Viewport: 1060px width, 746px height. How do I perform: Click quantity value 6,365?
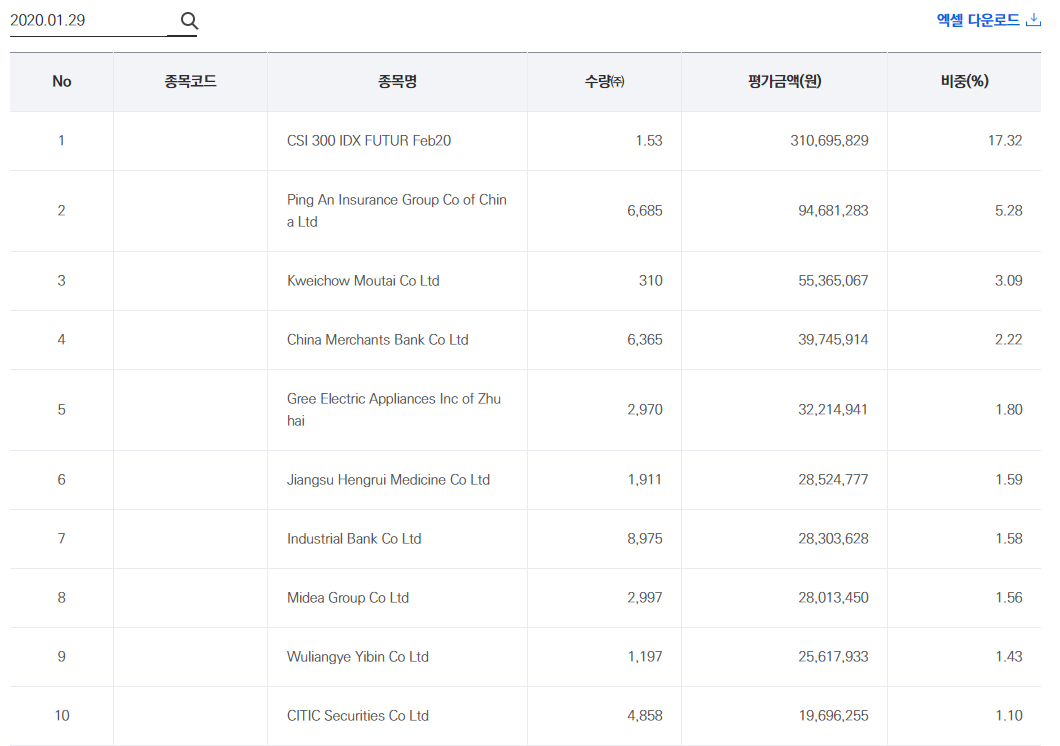pyautogui.click(x=645, y=339)
